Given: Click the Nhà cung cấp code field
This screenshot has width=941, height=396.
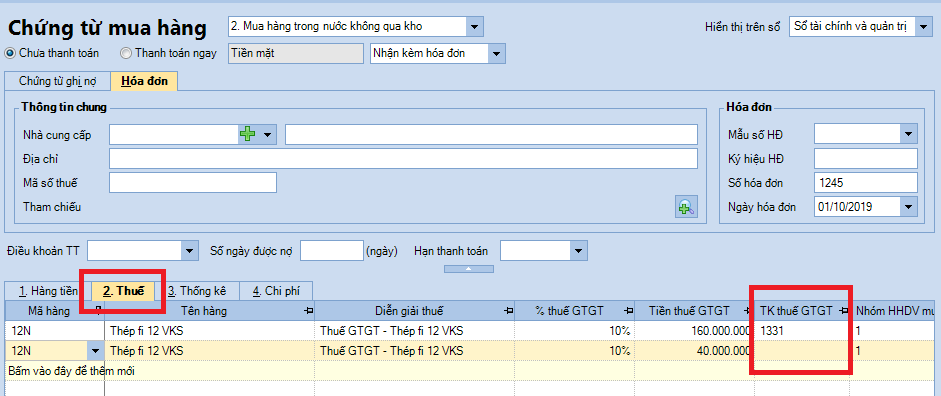Looking at the screenshot, I should [x=174, y=135].
